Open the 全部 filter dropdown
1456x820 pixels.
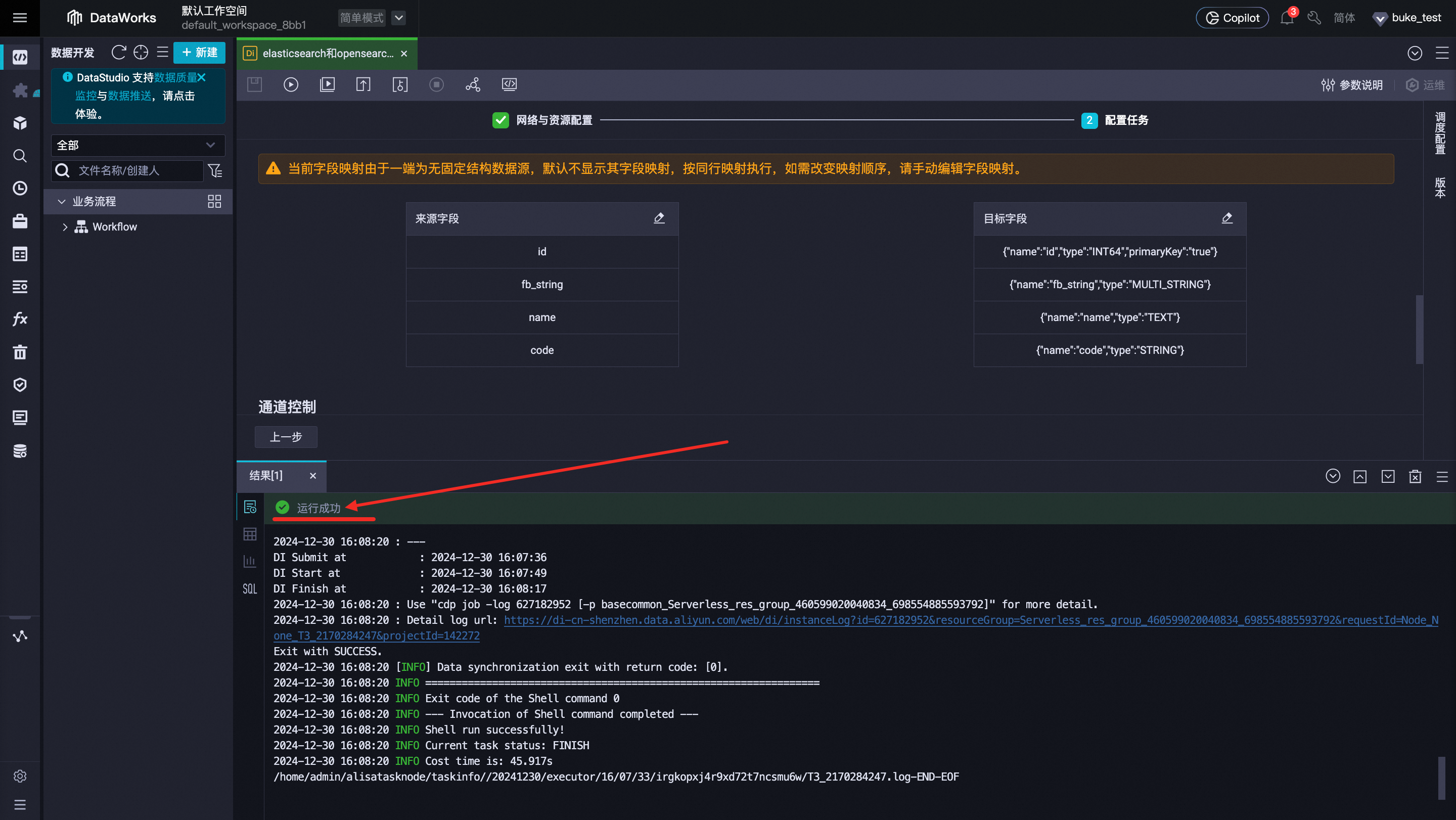(138, 145)
